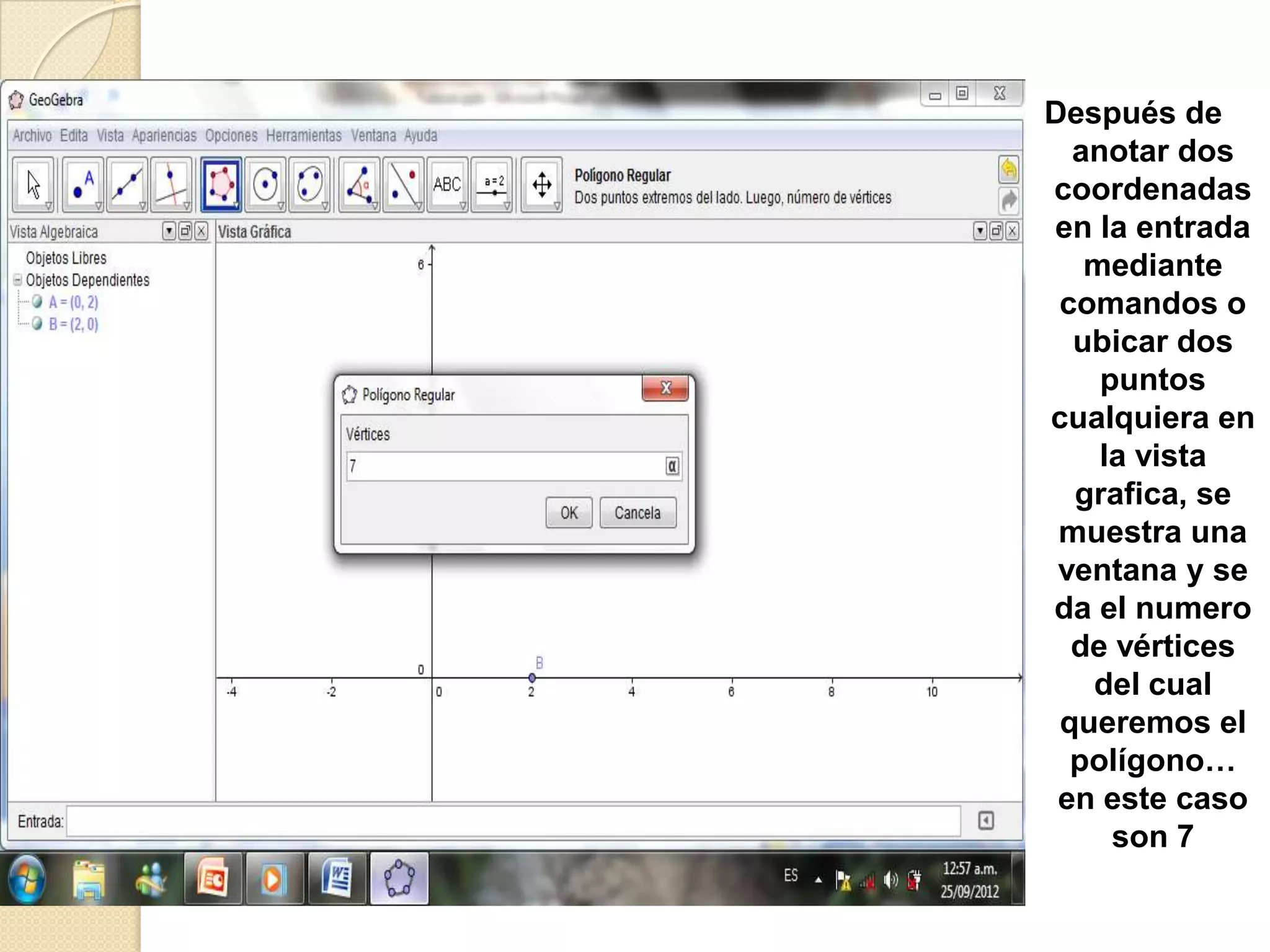
Task: Select the Move pointer tool
Action: 33,184
